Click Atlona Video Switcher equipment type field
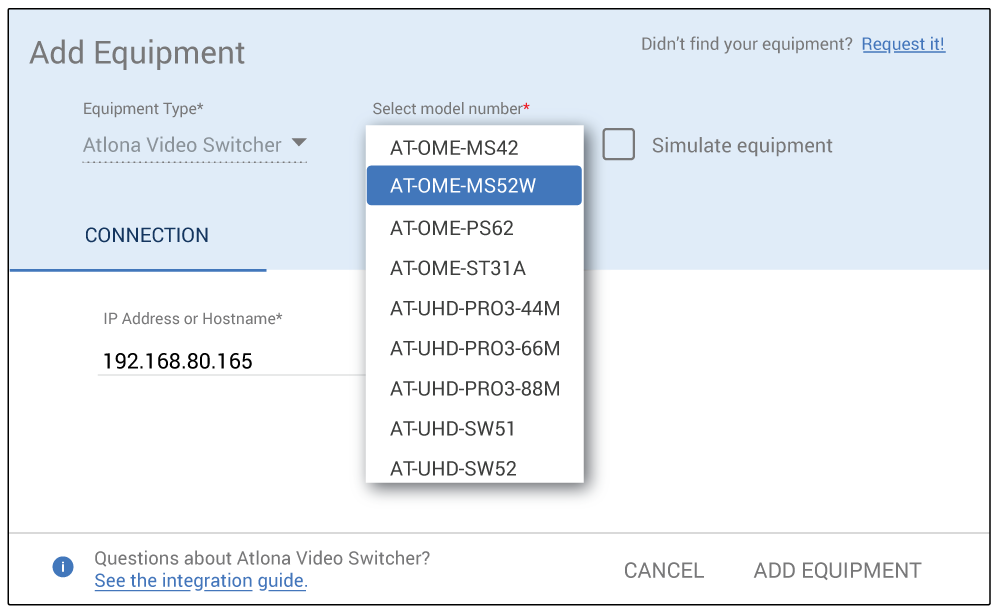The image size is (1000, 613). tap(182, 145)
